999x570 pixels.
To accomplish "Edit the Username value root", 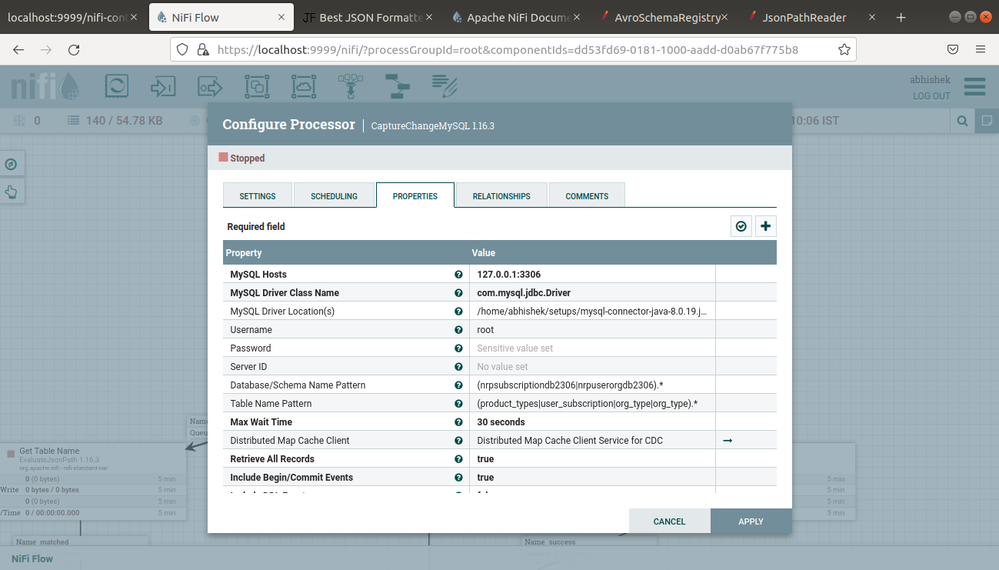I will 593,330.
